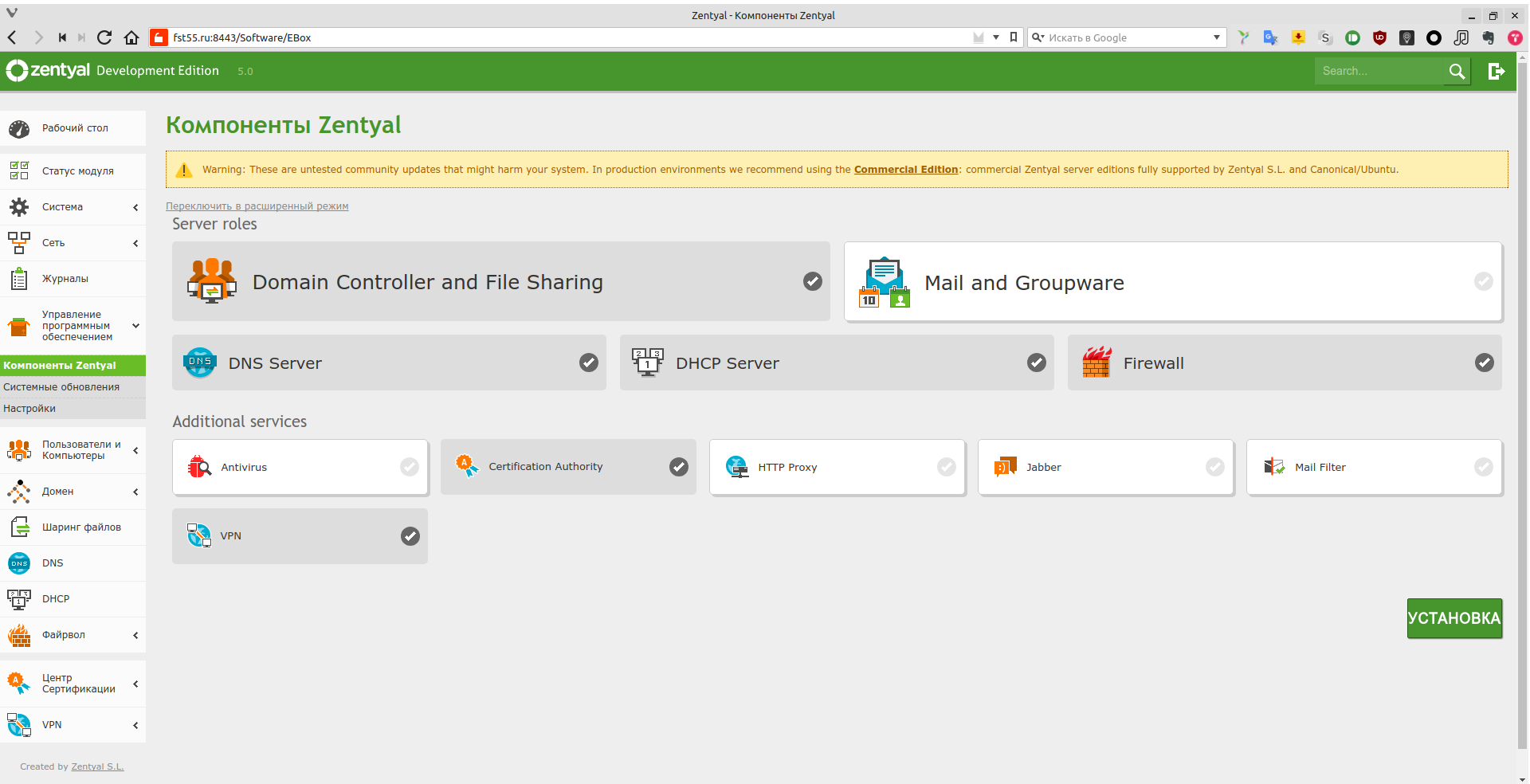Click the Центр Сертификации icon
The width and height of the screenshot is (1530, 784).
point(19,684)
